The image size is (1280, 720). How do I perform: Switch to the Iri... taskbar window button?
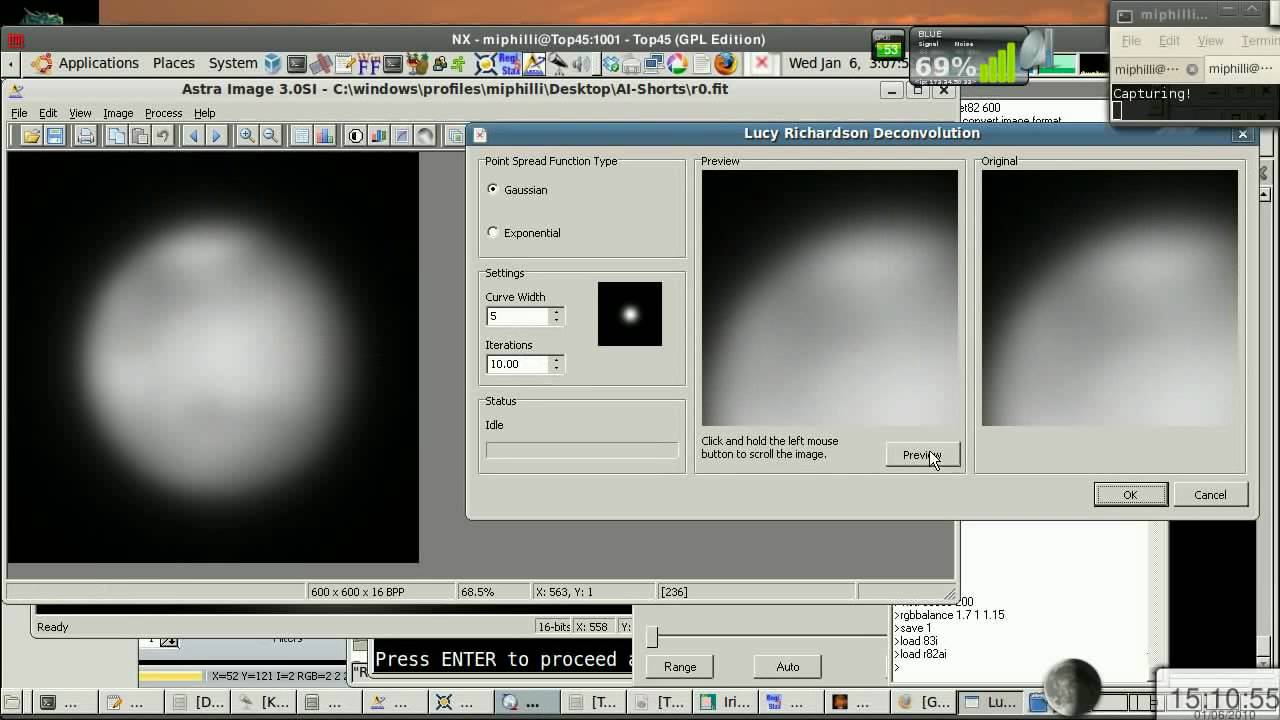pyautogui.click(x=727, y=702)
